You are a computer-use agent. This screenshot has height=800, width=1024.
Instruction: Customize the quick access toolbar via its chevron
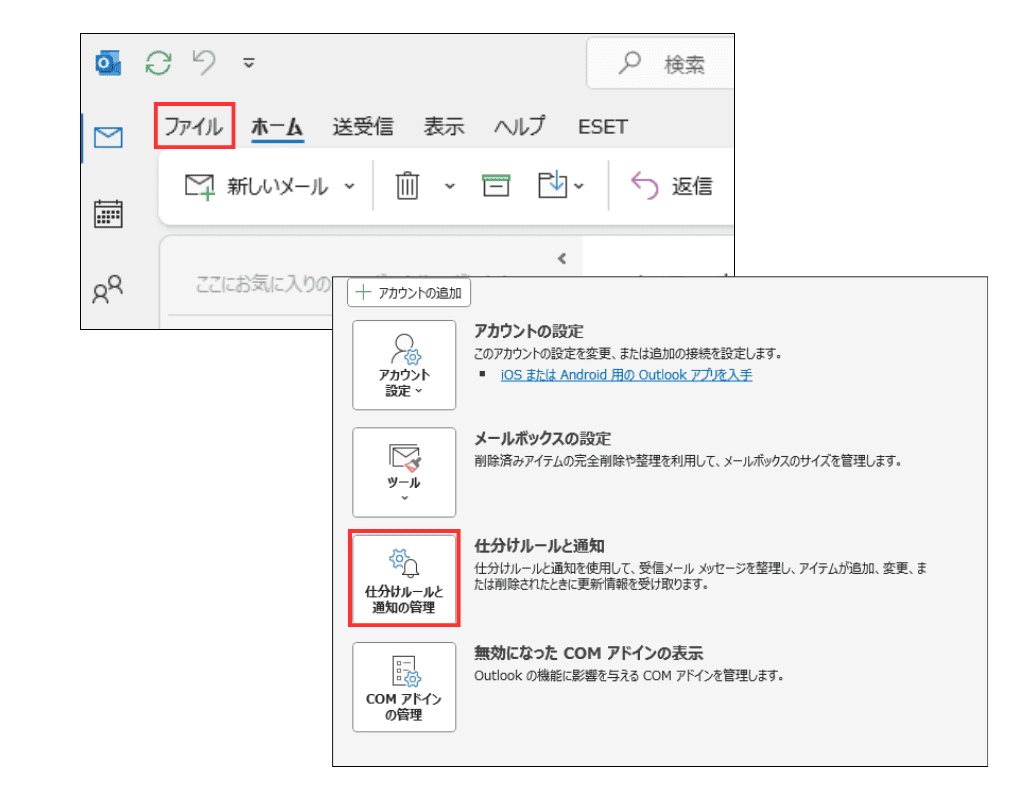pos(247,62)
